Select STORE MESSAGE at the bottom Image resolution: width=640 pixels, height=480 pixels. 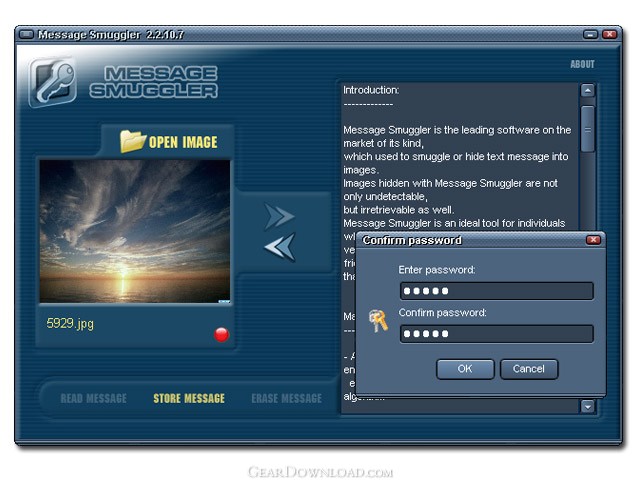(189, 398)
